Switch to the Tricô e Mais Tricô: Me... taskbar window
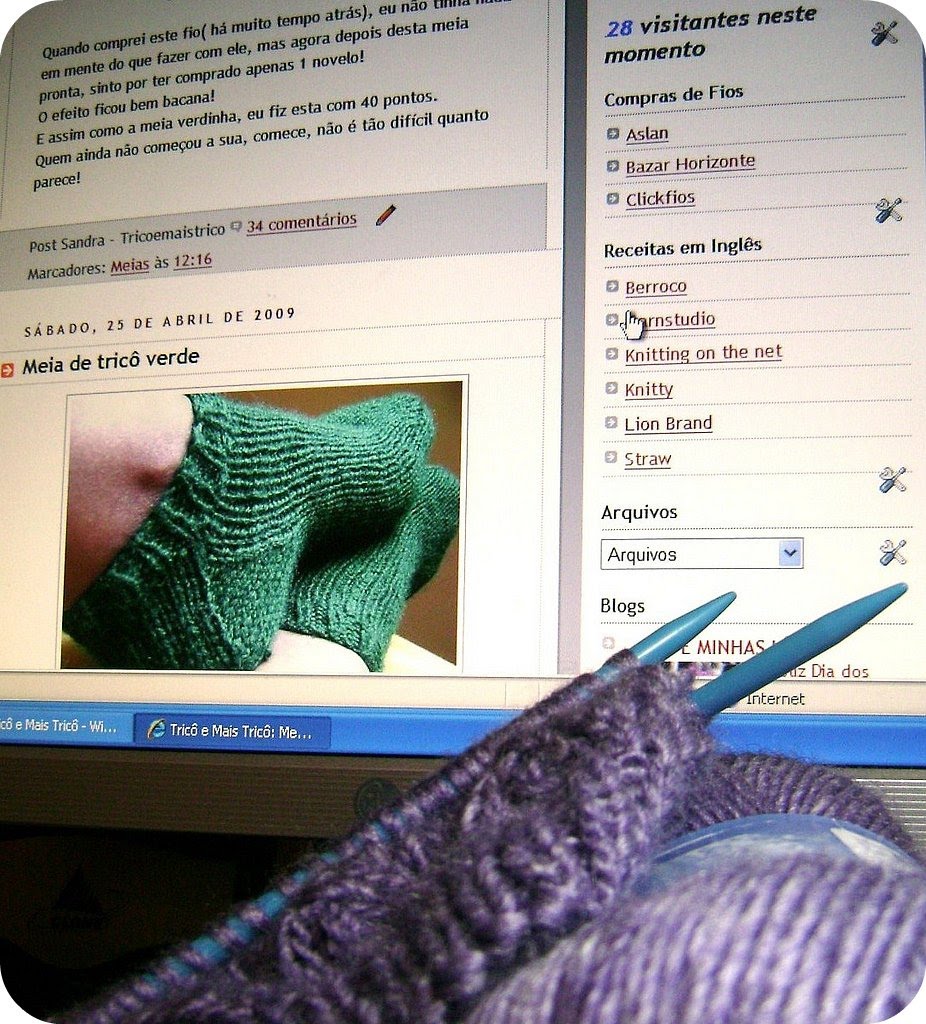 232,730
